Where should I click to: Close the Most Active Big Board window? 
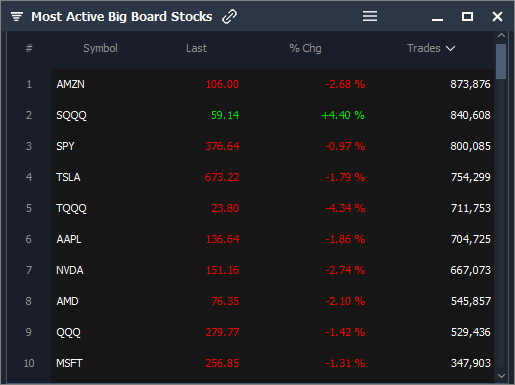[497, 16]
